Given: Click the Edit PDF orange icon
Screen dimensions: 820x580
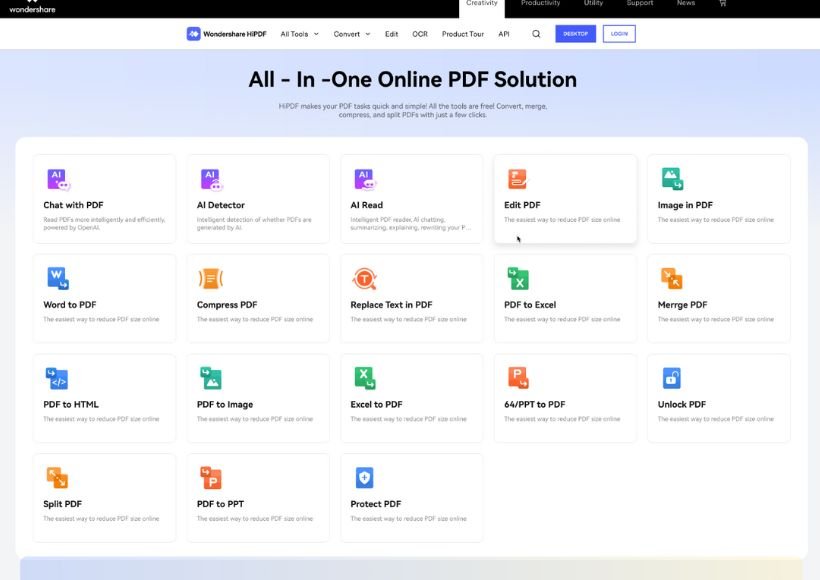Looking at the screenshot, I should pyautogui.click(x=518, y=179).
